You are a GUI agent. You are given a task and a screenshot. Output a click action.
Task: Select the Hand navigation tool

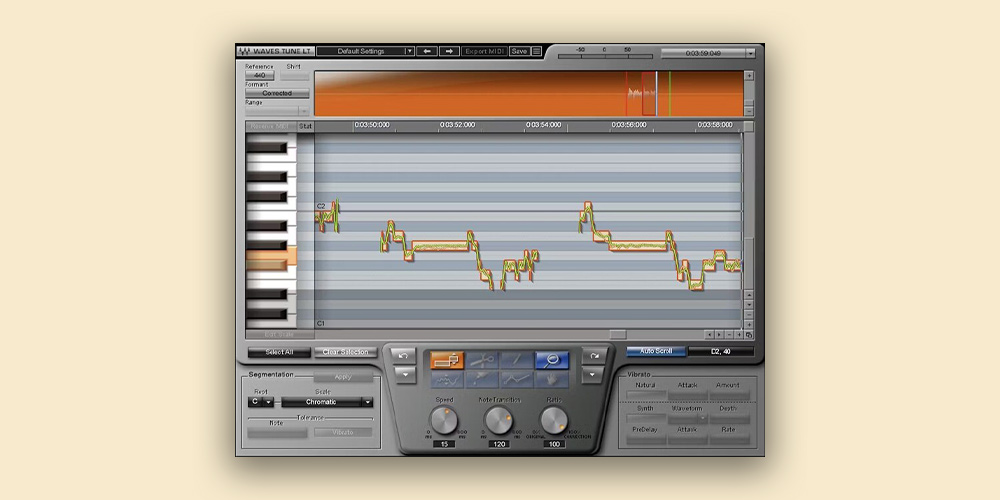point(552,379)
